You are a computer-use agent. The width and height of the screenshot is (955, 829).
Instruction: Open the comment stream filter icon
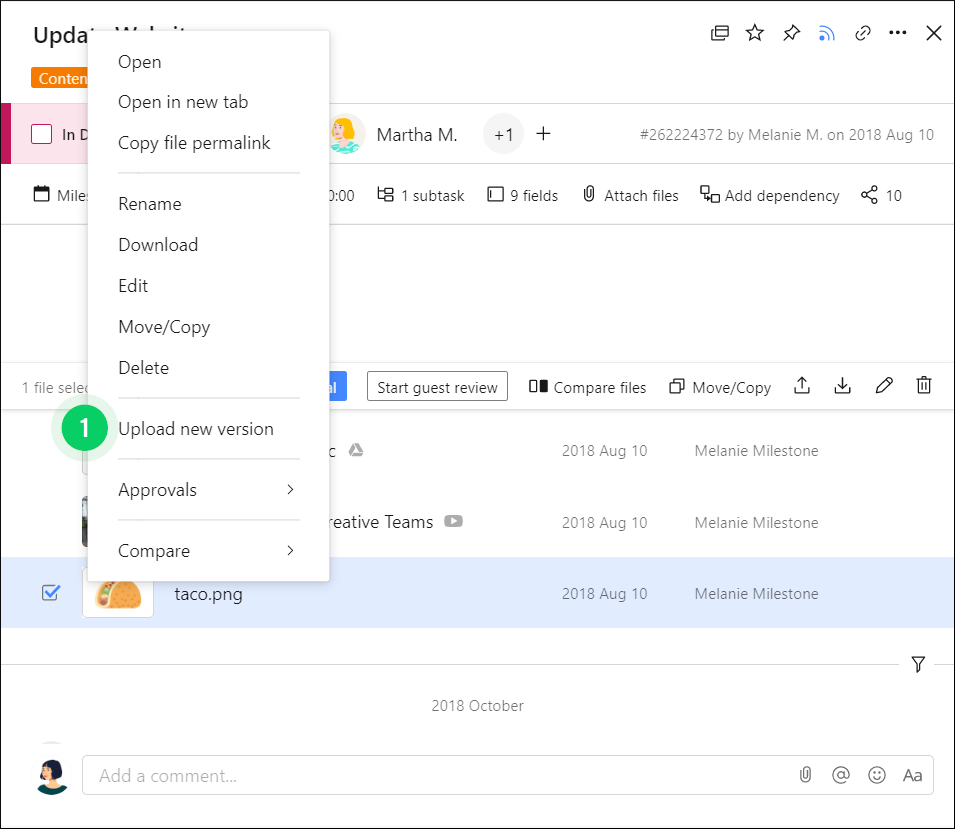coord(918,664)
